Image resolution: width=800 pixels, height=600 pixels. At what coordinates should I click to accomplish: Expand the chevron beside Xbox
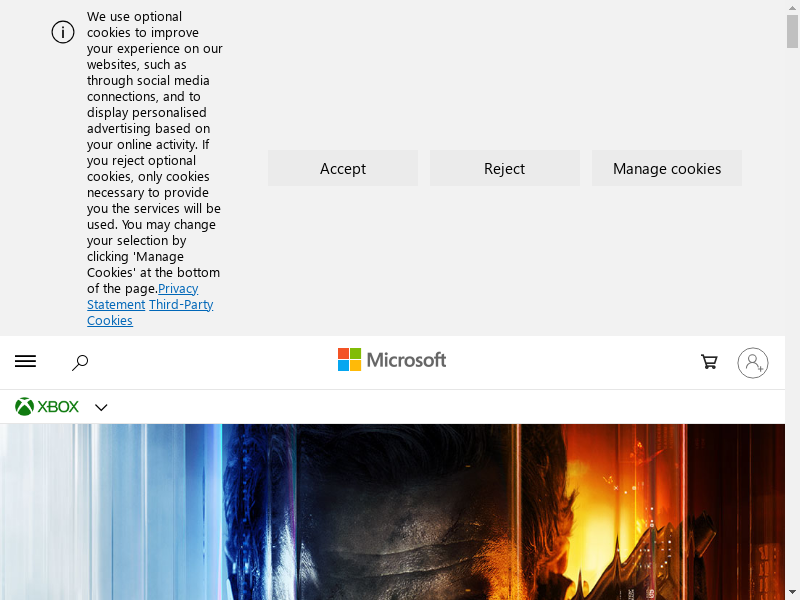[101, 407]
